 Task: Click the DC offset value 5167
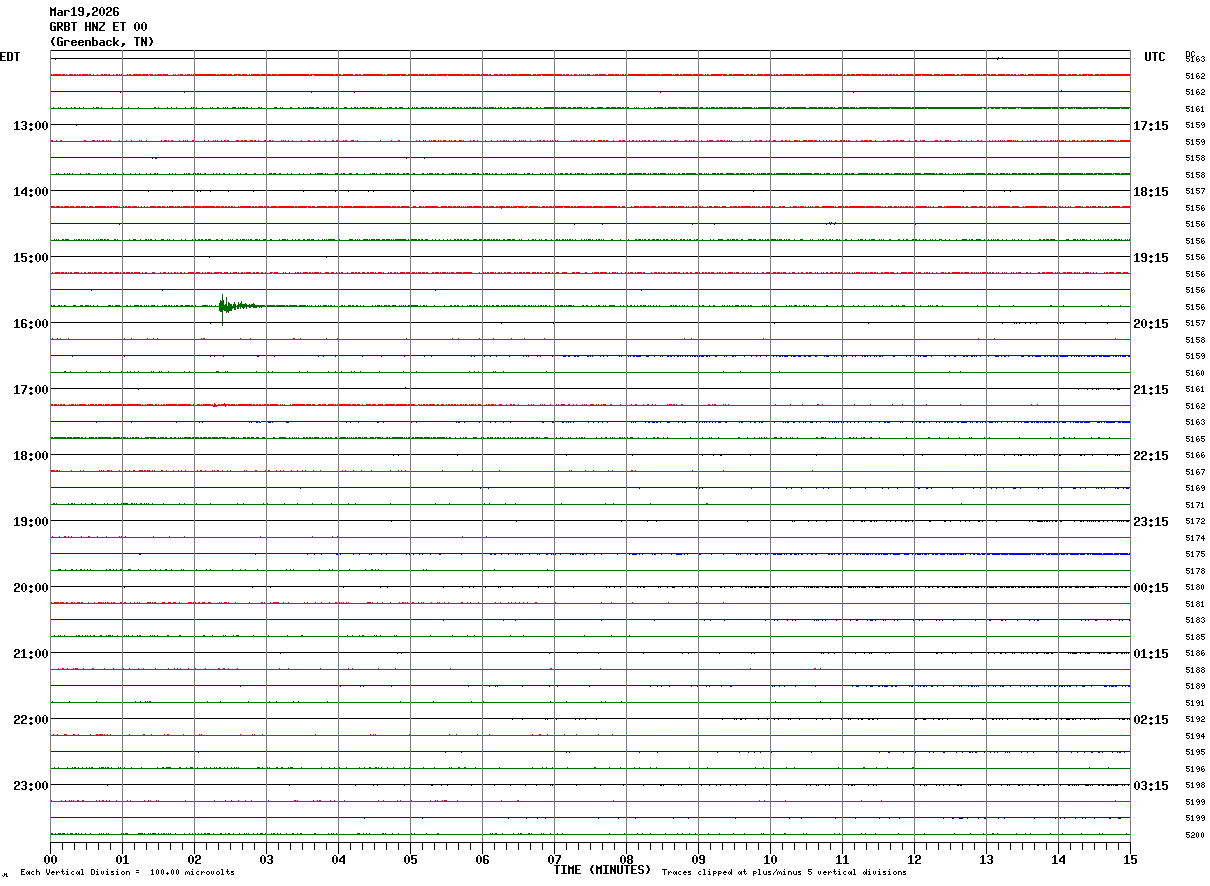1195,472
